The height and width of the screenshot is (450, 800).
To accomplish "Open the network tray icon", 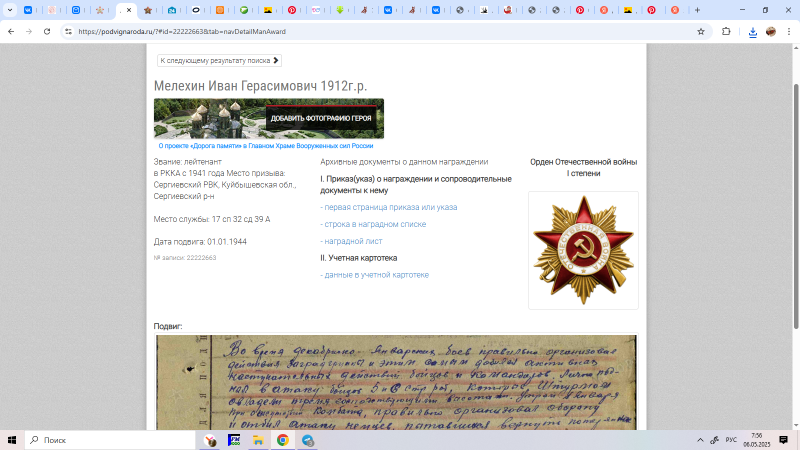I will click(x=715, y=440).
